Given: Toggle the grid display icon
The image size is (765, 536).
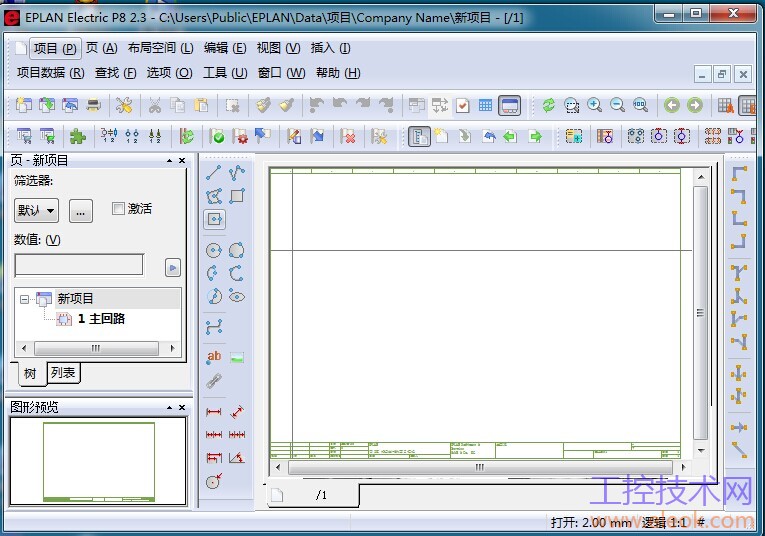Looking at the screenshot, I should click(x=485, y=105).
